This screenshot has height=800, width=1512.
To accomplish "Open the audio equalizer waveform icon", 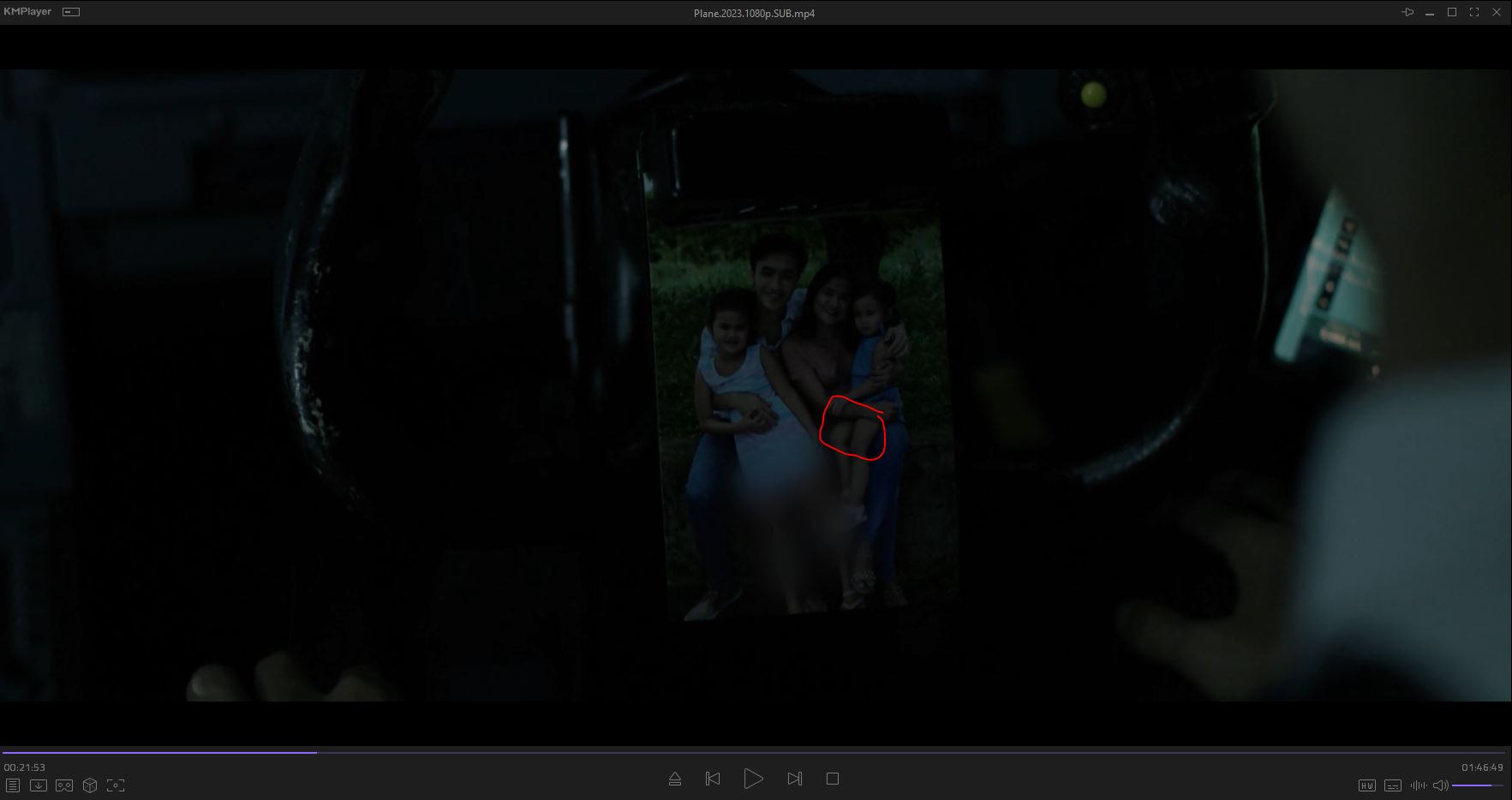I will pyautogui.click(x=1418, y=785).
